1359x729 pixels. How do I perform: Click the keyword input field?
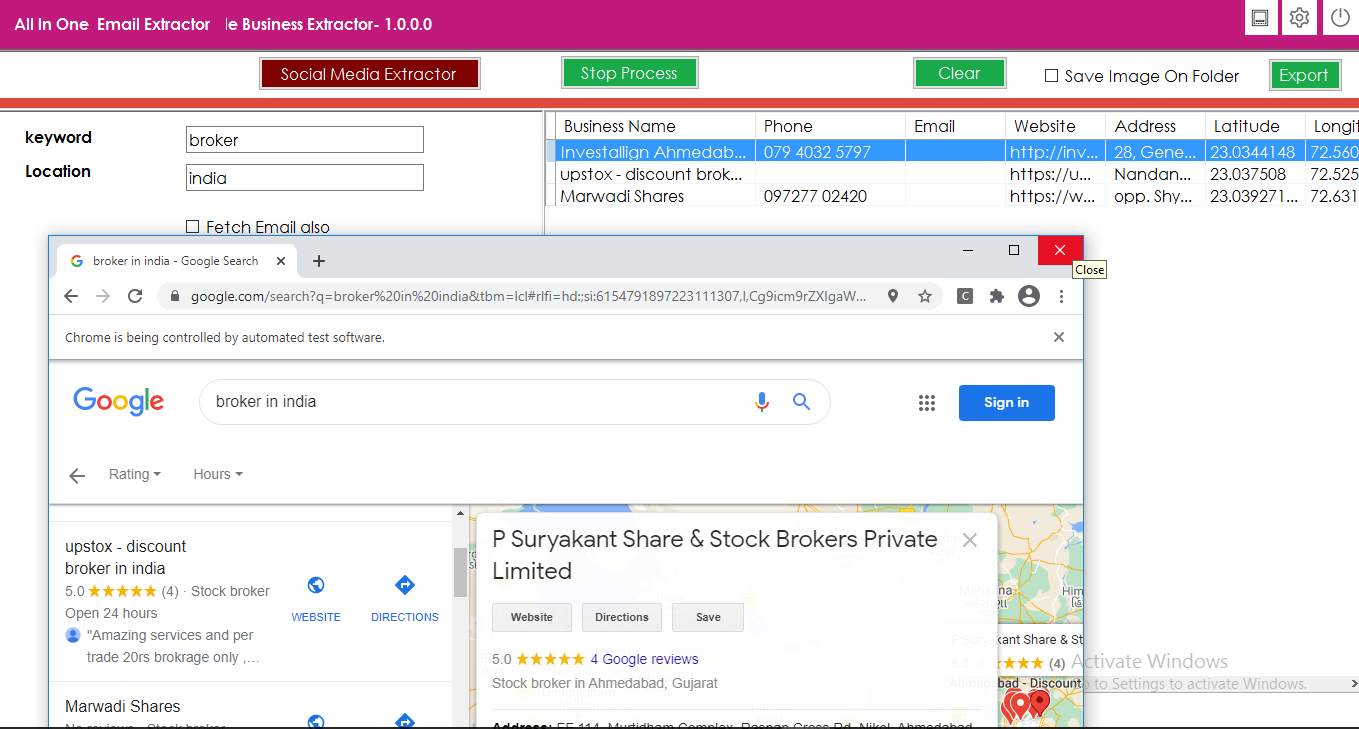pyautogui.click(x=305, y=140)
